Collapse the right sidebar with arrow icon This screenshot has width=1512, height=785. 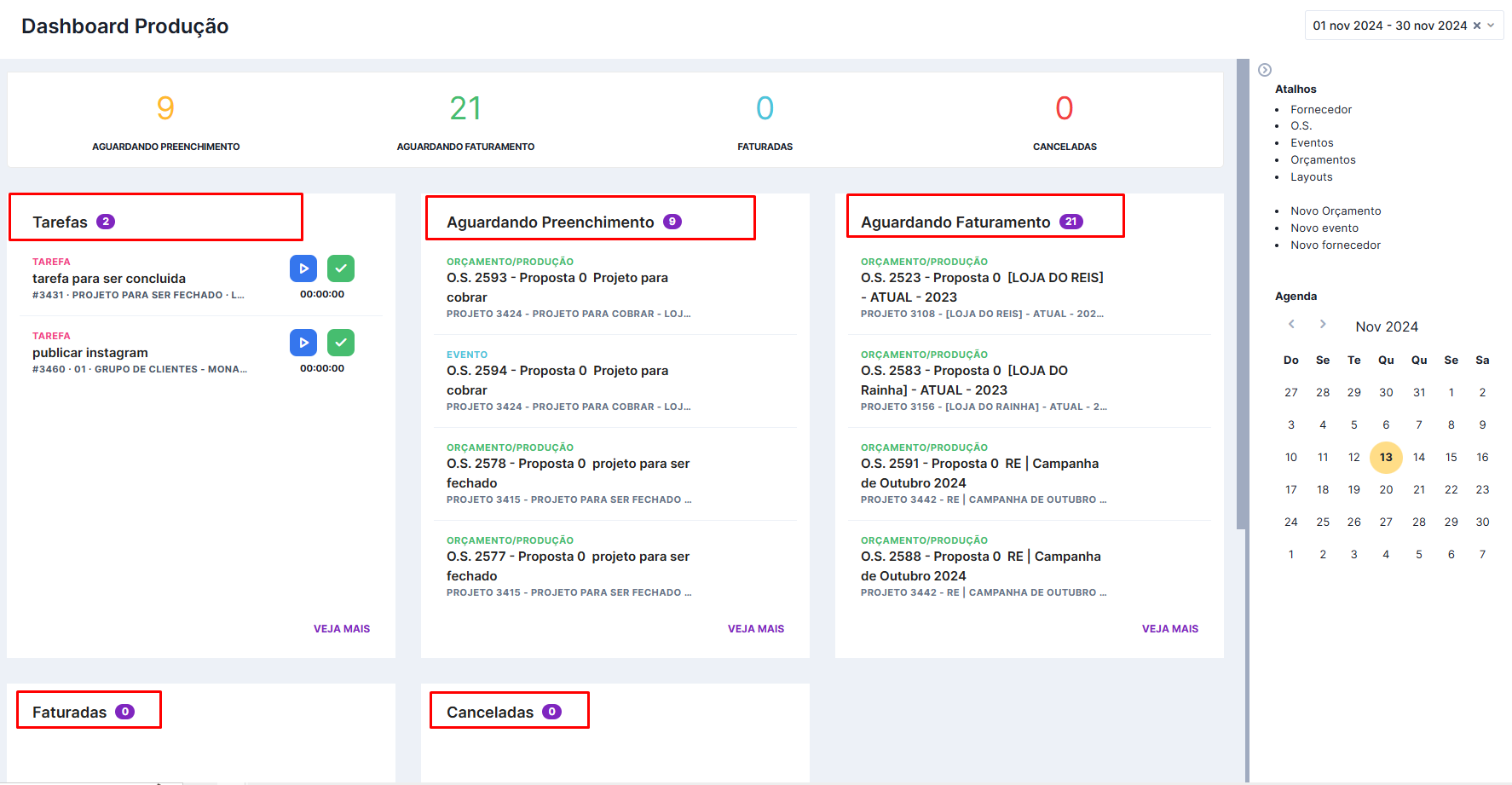tap(1265, 70)
